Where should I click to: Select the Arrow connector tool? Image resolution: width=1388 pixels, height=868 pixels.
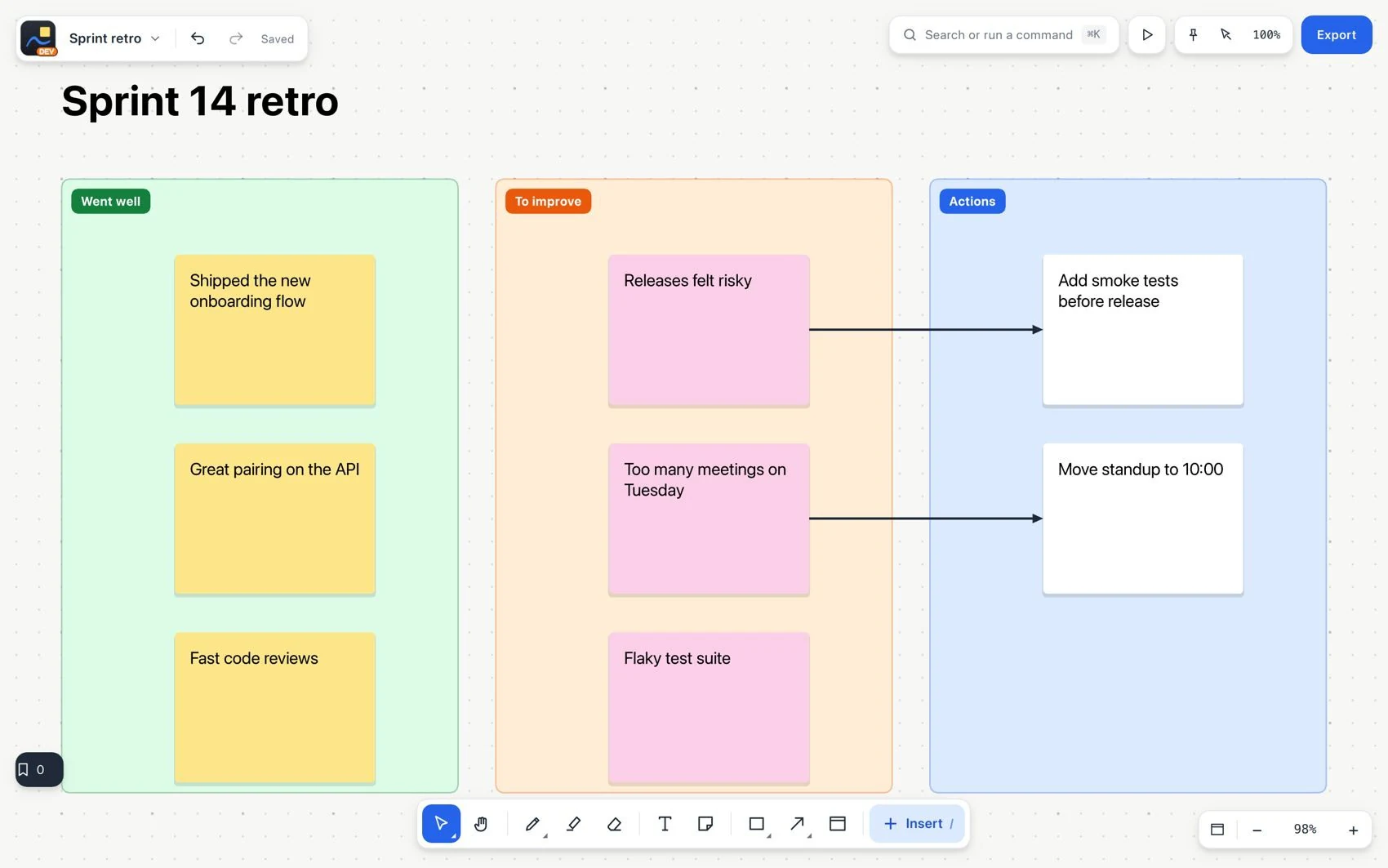click(x=798, y=823)
